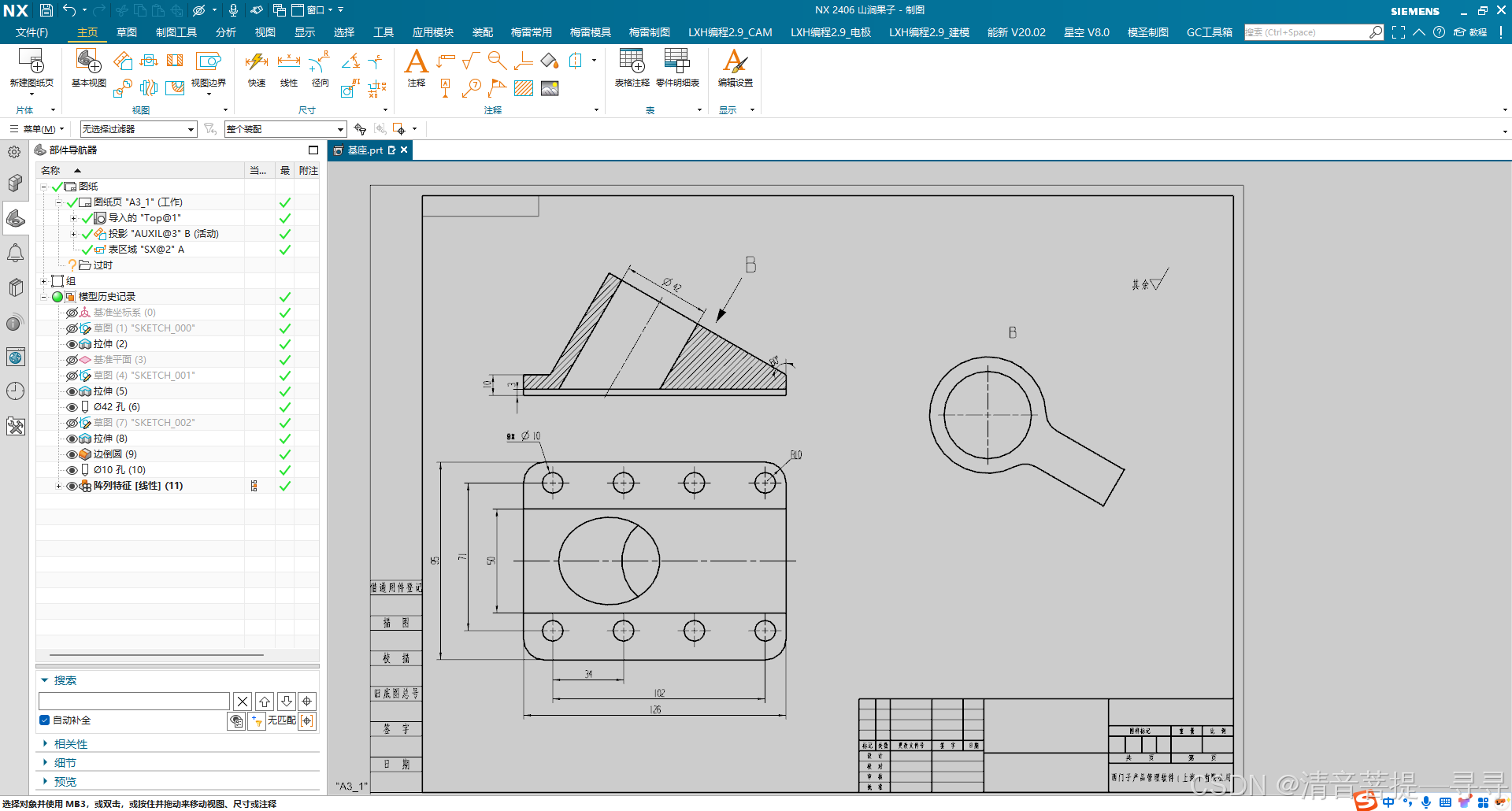Toggle visibility of 草图 (1) SKETCH_000
The height and width of the screenshot is (811, 1512).
[72, 328]
